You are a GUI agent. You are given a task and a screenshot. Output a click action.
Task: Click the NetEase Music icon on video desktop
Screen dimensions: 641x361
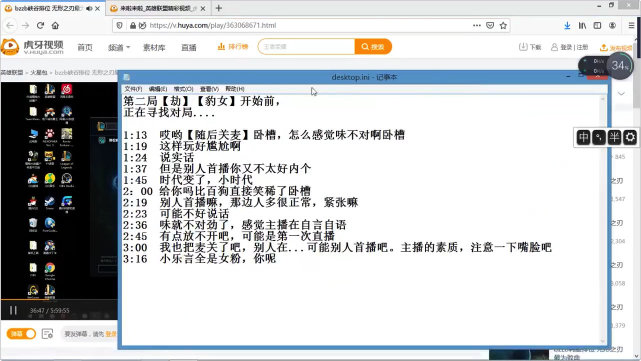click(x=67, y=89)
